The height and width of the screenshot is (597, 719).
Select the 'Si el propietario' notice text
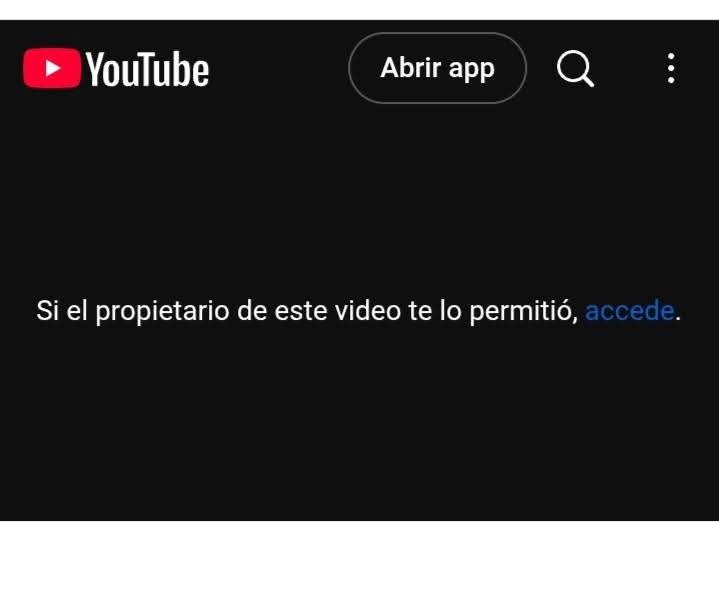coord(359,311)
